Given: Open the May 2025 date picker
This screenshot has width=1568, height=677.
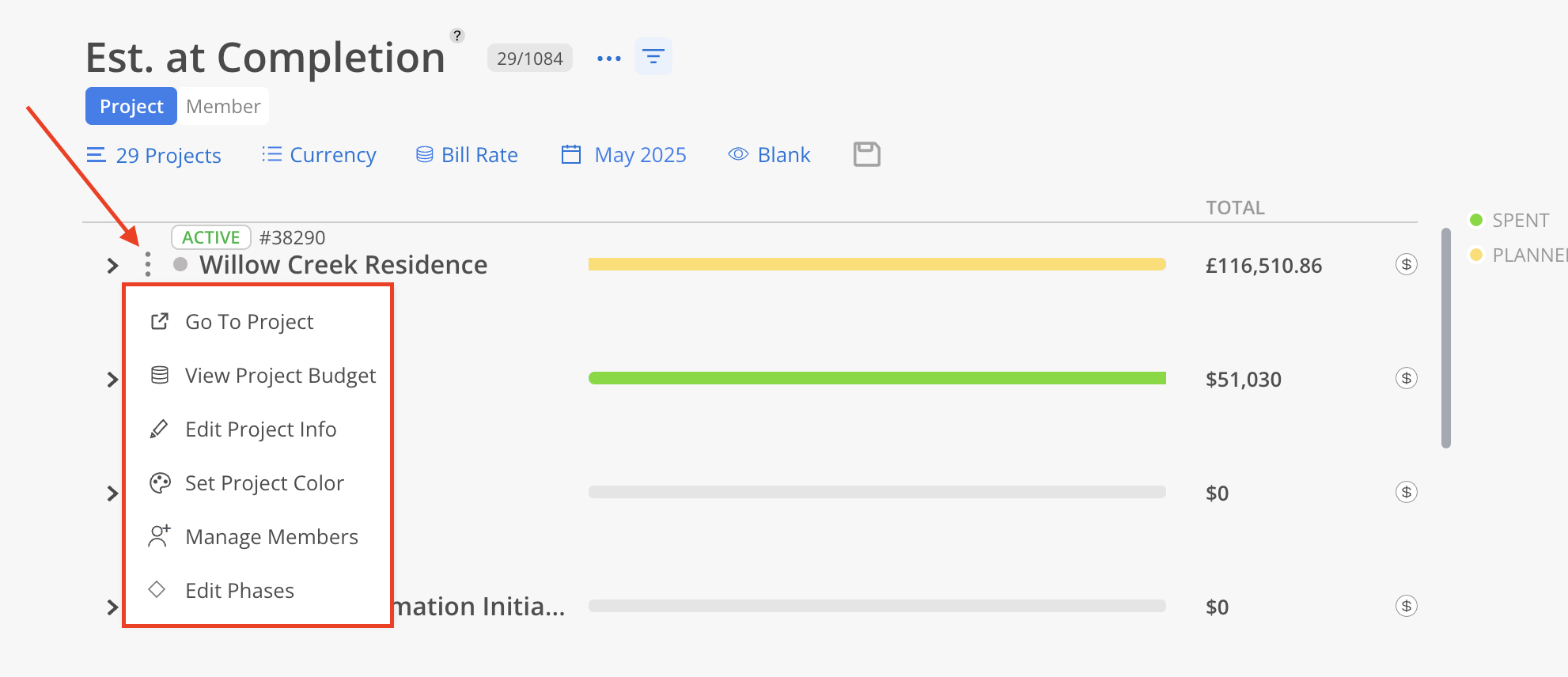Looking at the screenshot, I should (624, 155).
